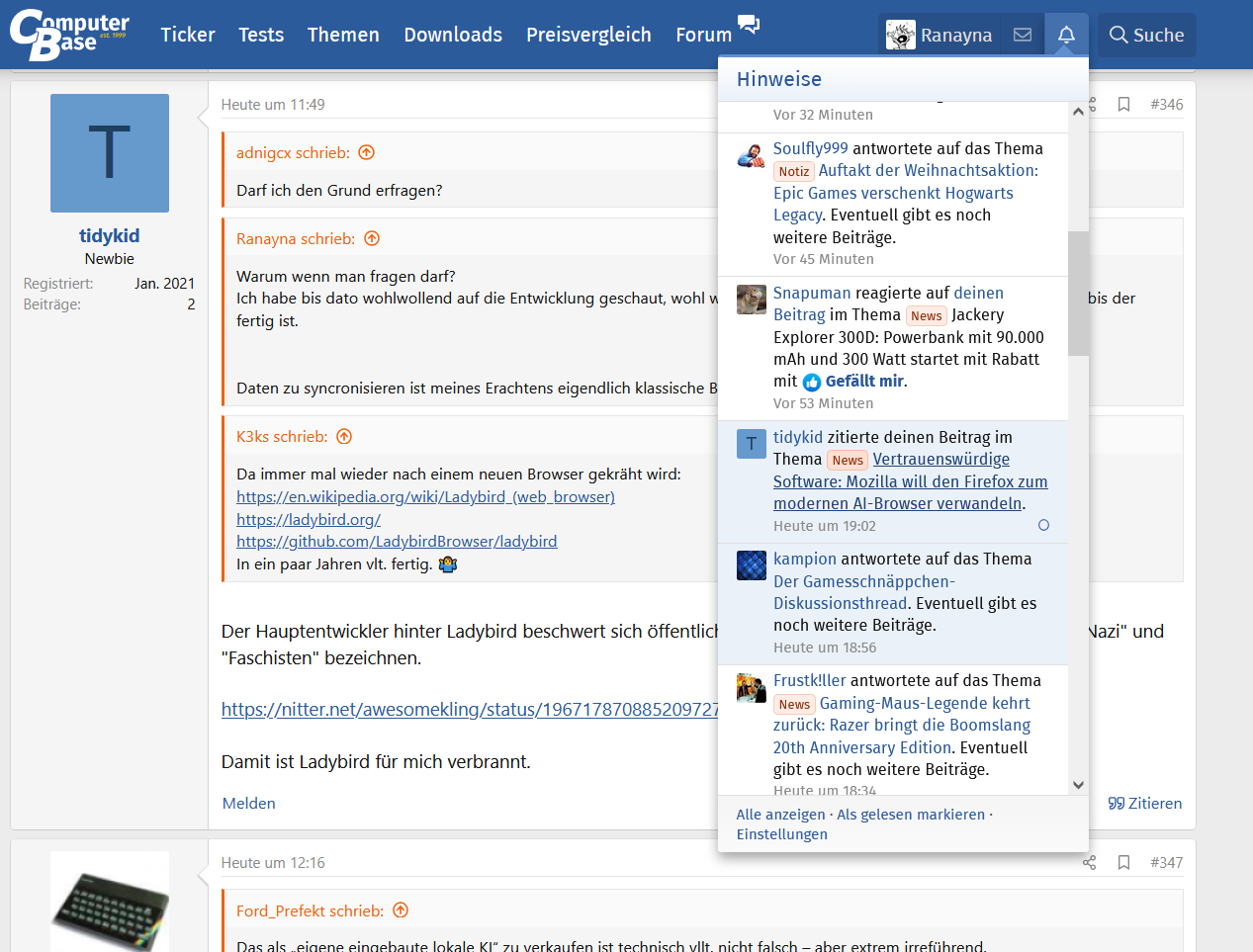The height and width of the screenshot is (952, 1253).
Task: Click the Heute um 12:16 timestamp
Action: (x=273, y=862)
